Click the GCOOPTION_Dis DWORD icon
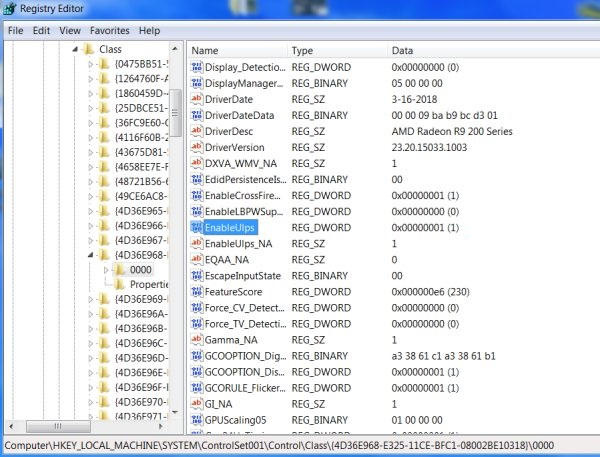This screenshot has width=600, height=457. point(196,372)
